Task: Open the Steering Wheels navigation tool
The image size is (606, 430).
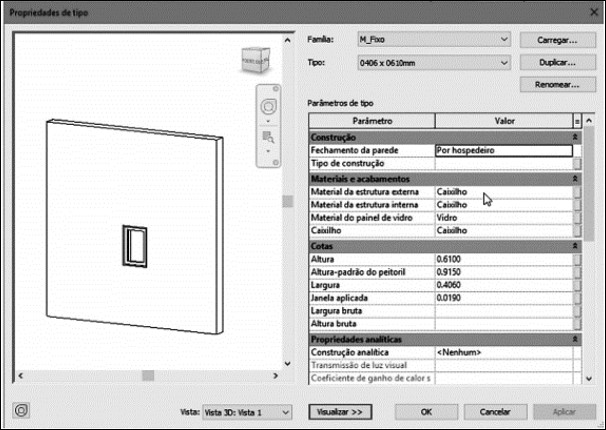Action: pos(266,106)
